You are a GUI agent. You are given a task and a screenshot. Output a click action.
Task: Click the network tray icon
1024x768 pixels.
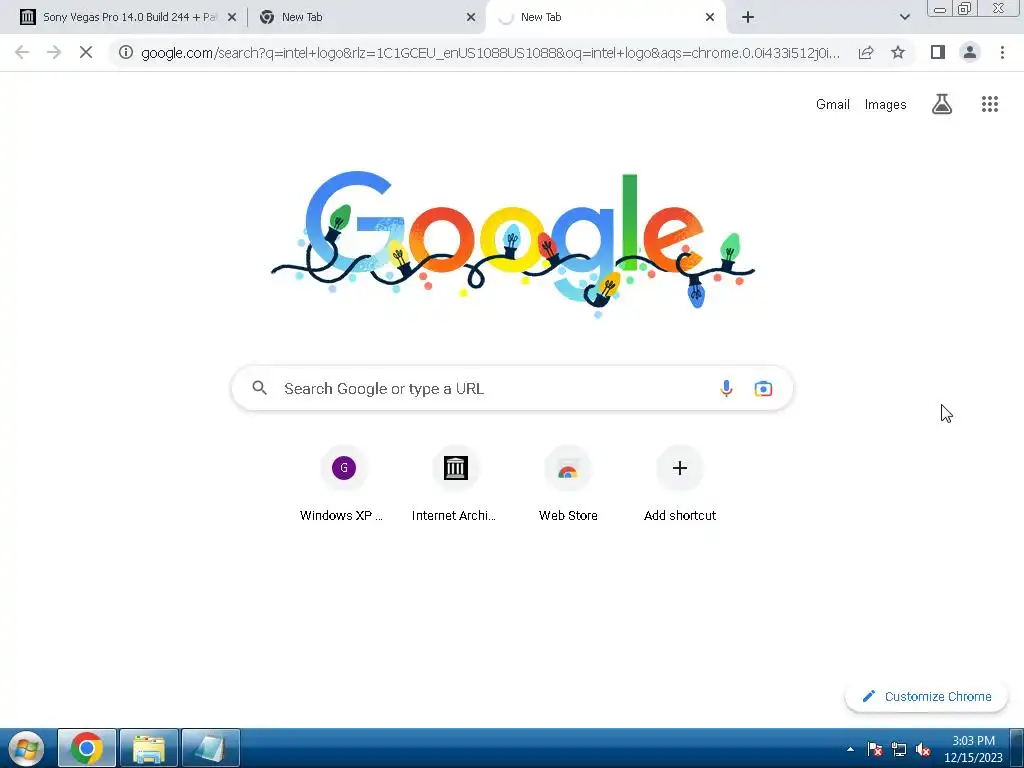[899, 749]
